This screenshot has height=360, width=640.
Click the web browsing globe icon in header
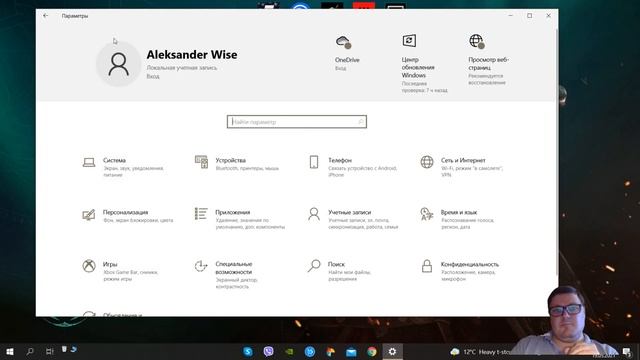tap(477, 41)
